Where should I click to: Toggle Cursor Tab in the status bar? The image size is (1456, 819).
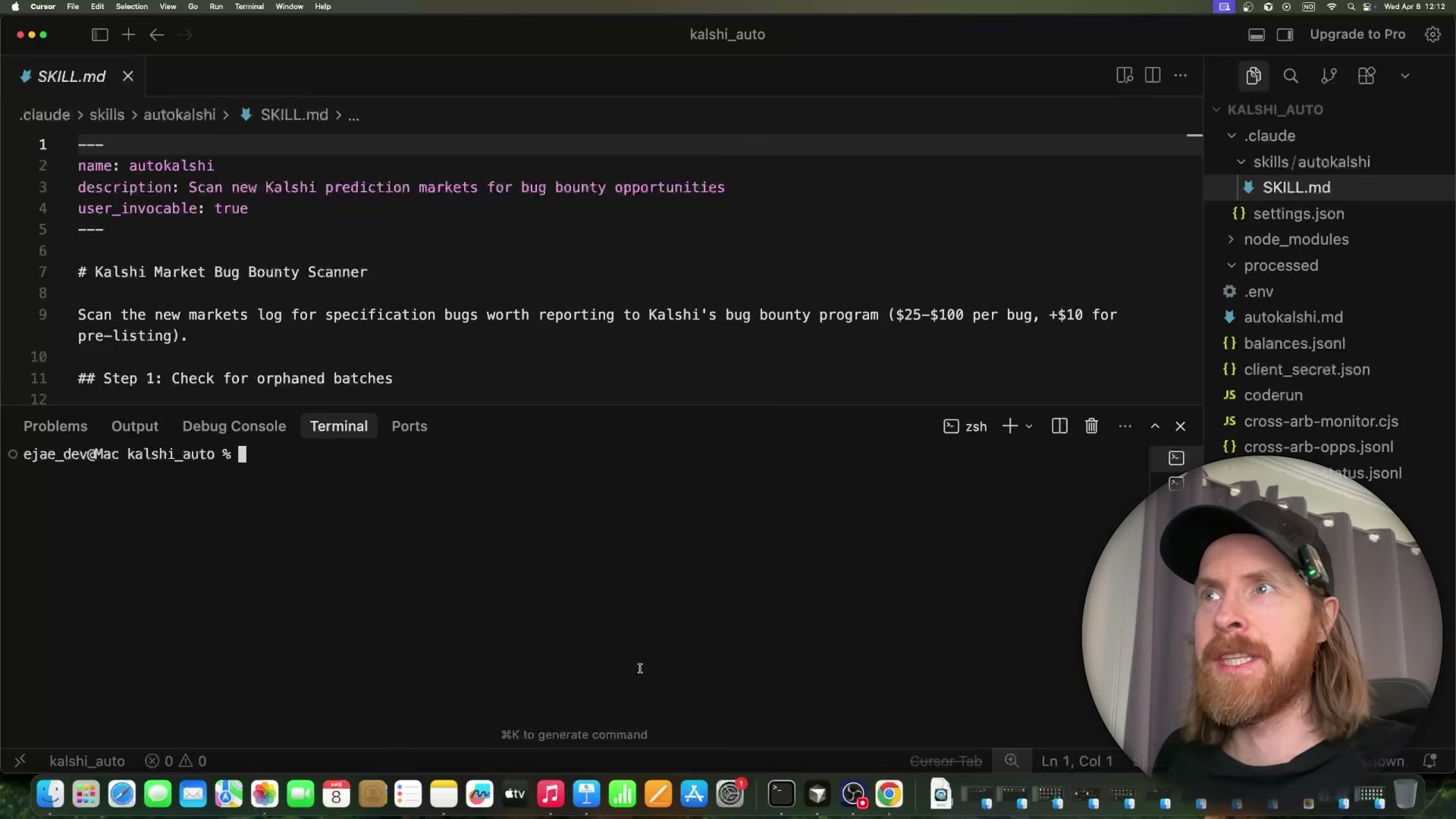tap(946, 761)
